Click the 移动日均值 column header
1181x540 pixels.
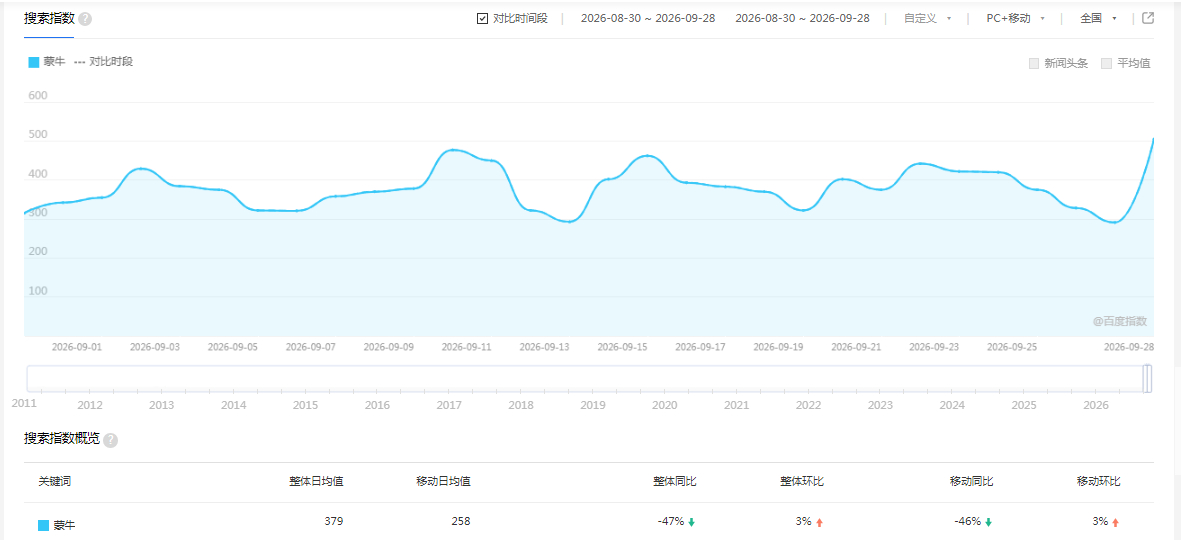pyautogui.click(x=443, y=481)
